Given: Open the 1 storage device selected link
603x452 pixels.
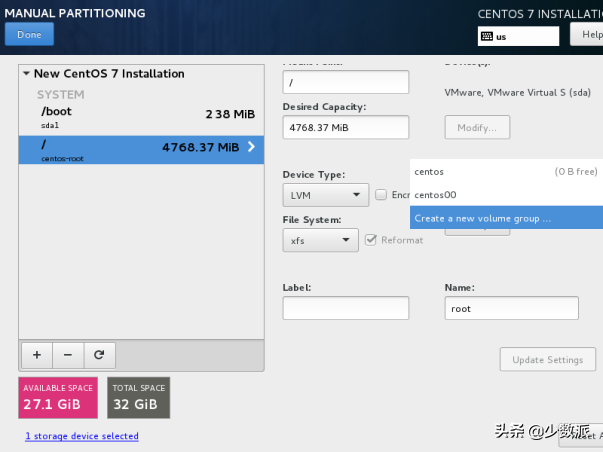Looking at the screenshot, I should click(x=82, y=436).
